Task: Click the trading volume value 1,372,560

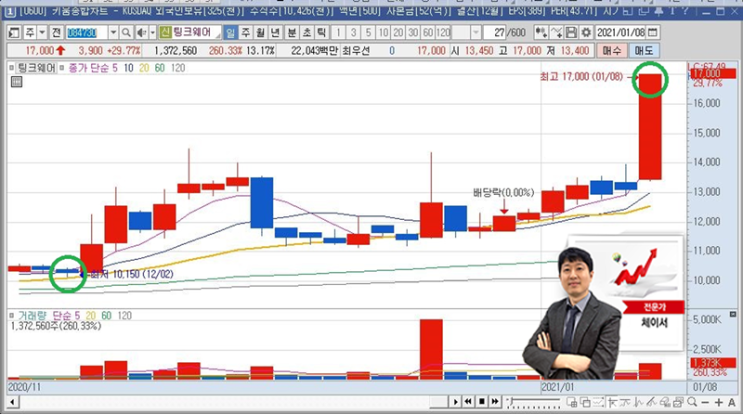Action: point(175,51)
